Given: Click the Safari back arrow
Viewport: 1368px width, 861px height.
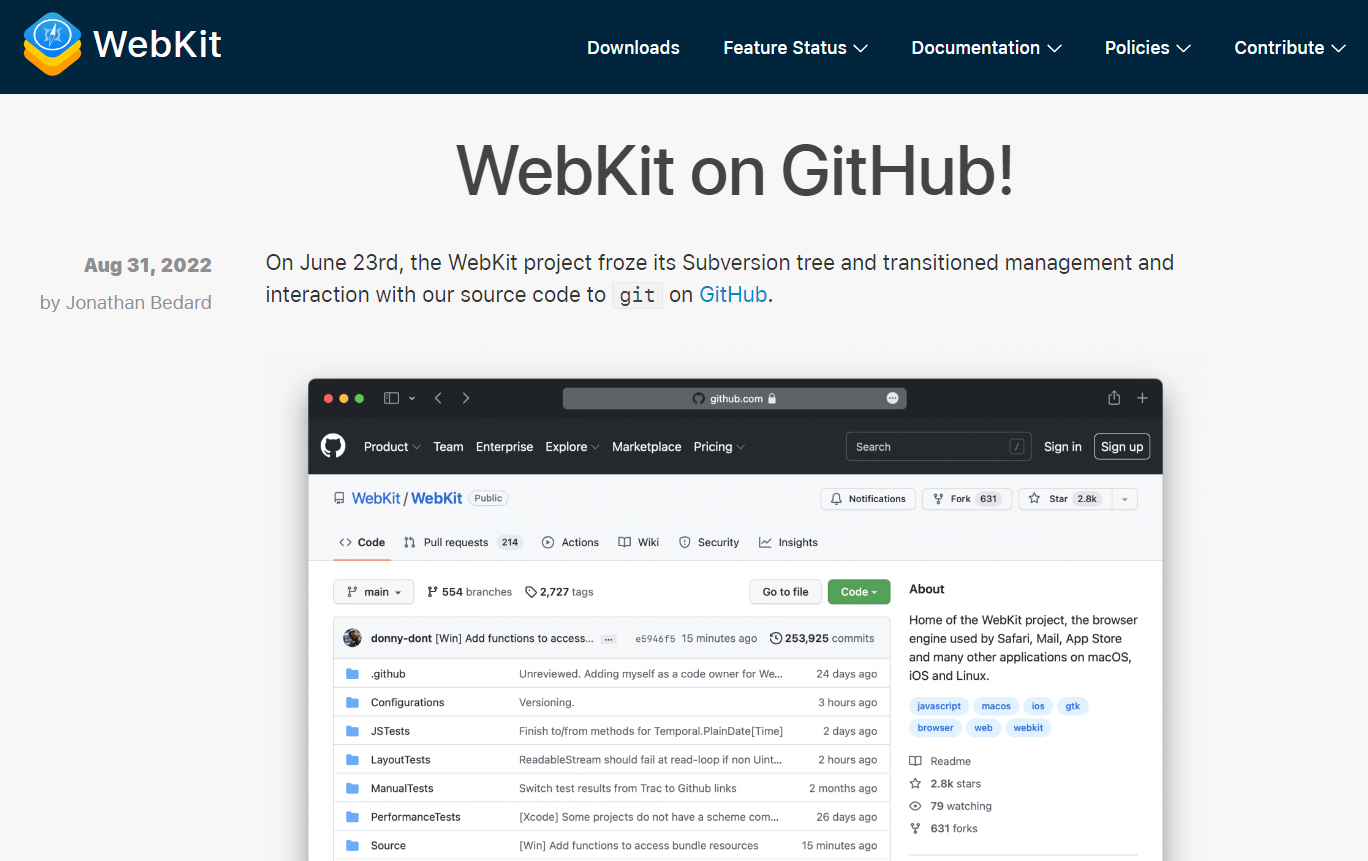Looking at the screenshot, I should tap(438, 398).
